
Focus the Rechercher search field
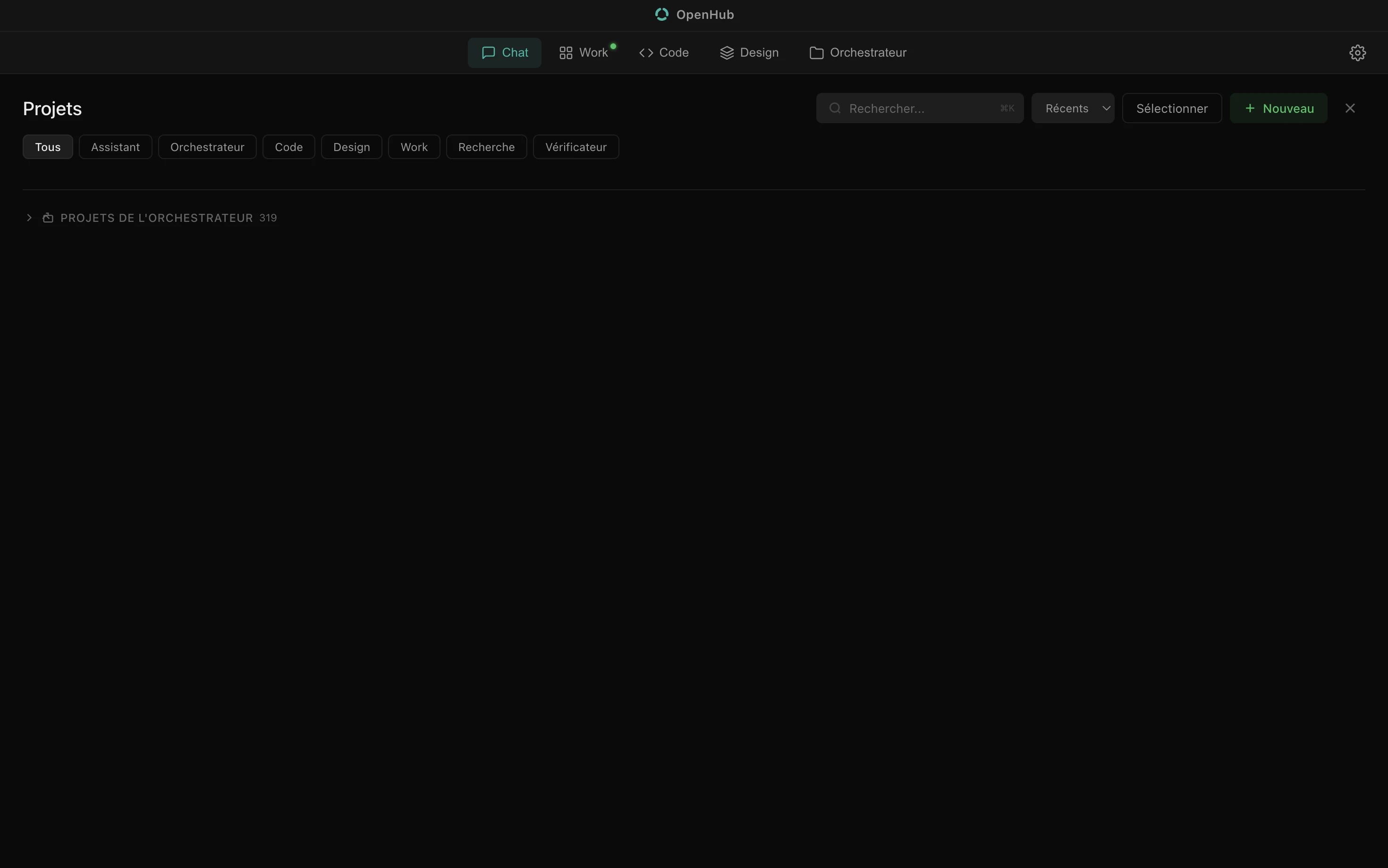(x=920, y=108)
